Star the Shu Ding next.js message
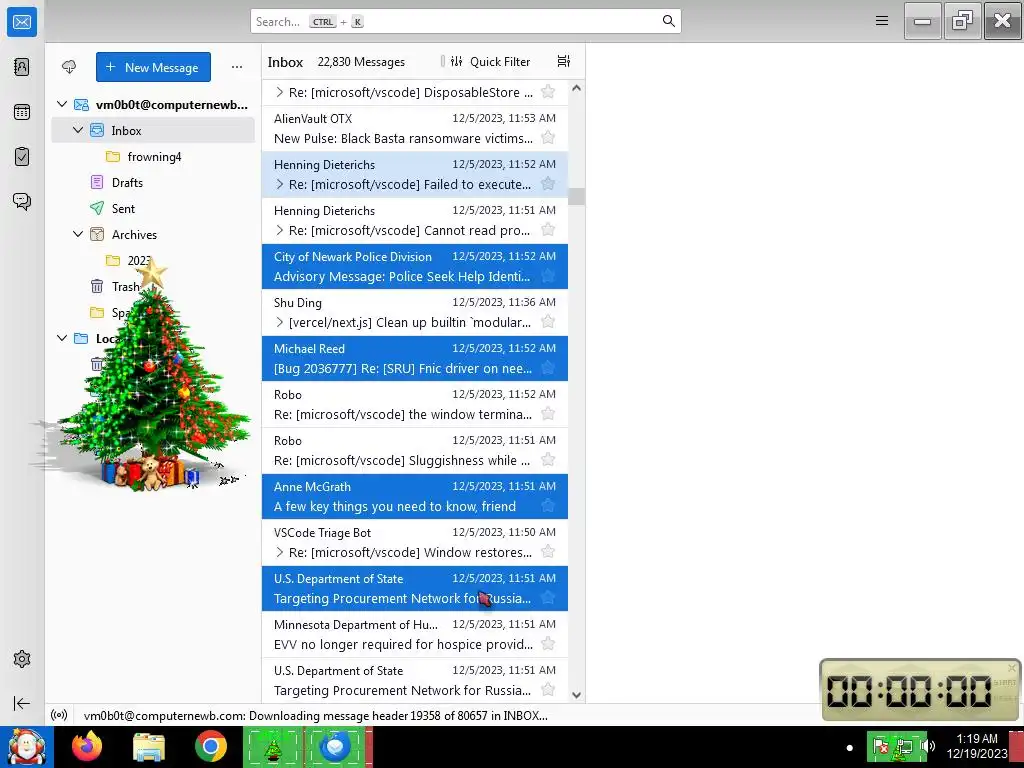Image resolution: width=1024 pixels, height=768 pixels. coord(548,322)
